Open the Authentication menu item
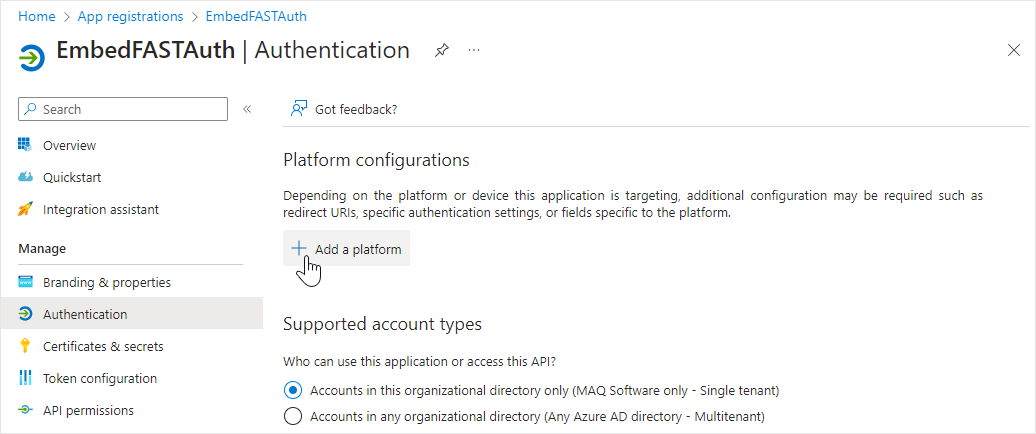Viewport: 1036px width, 434px height. 85,314
